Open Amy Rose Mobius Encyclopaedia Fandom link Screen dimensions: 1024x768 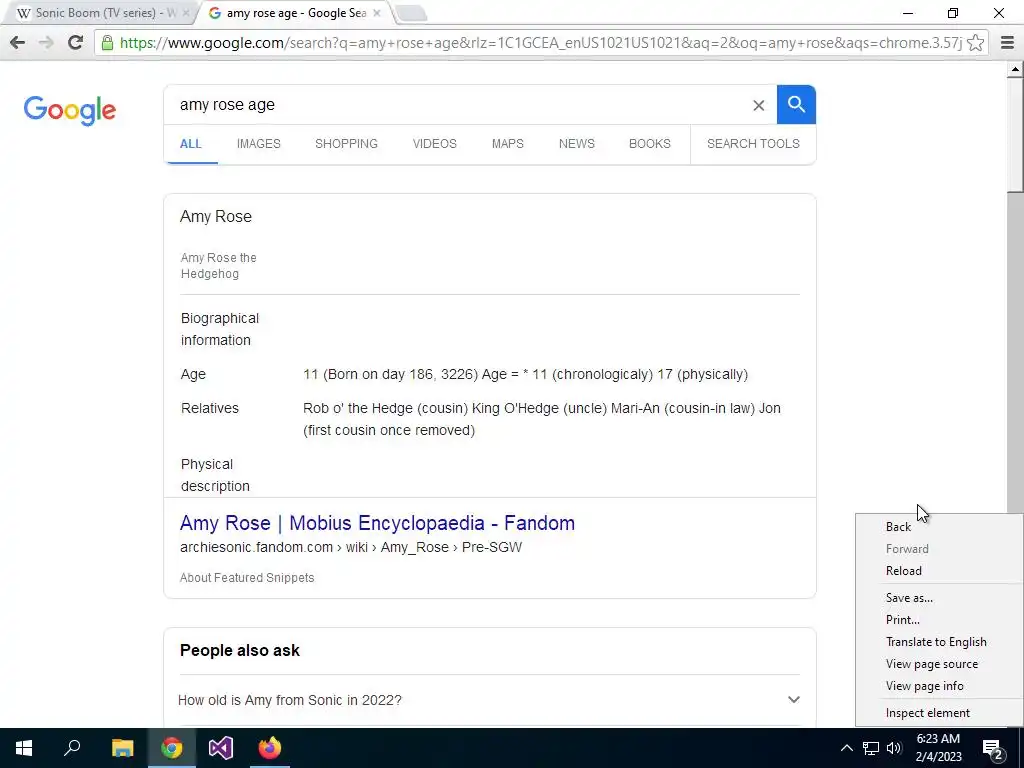pos(377,523)
